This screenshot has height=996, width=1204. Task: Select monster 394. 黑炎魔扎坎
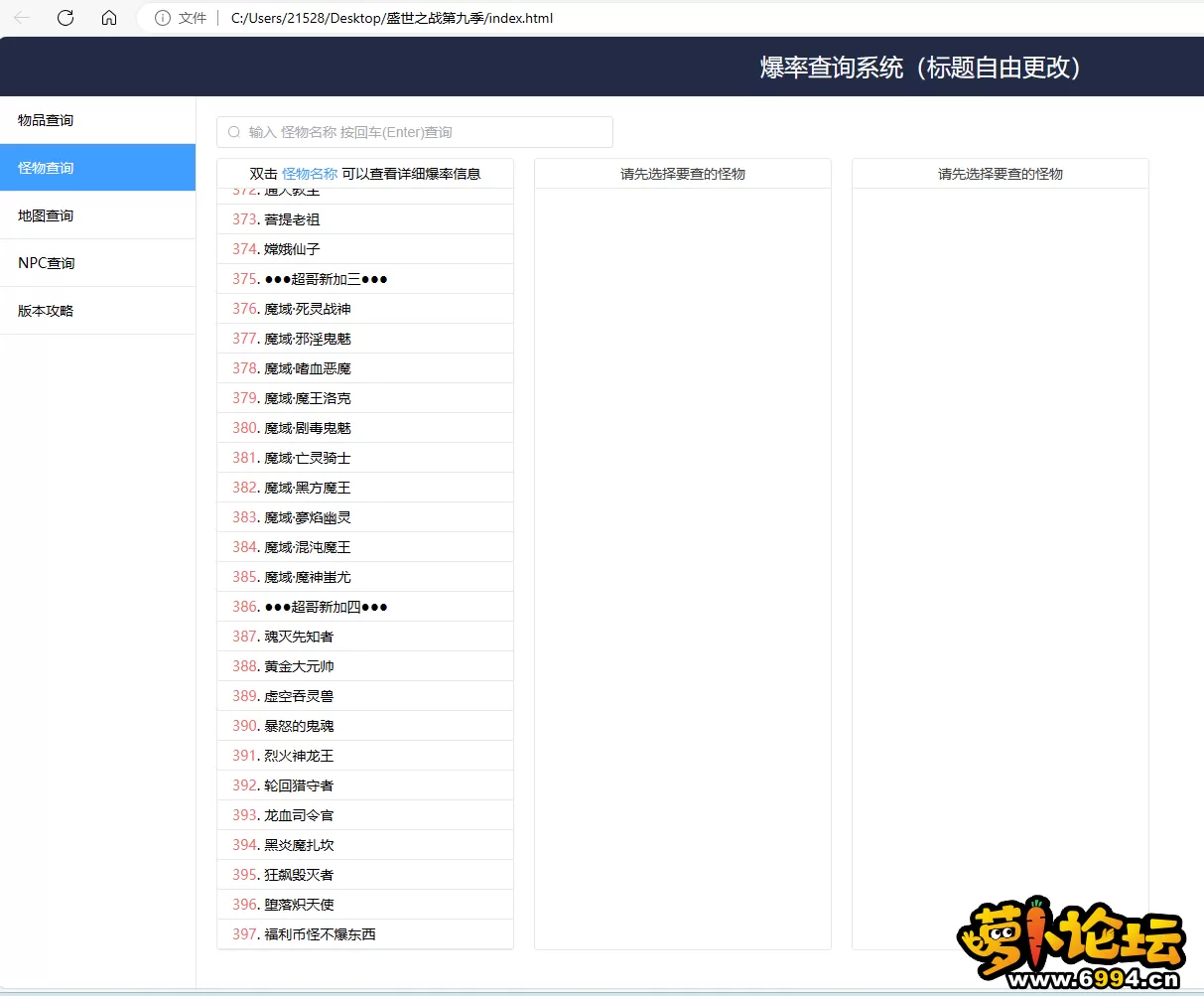(x=365, y=845)
